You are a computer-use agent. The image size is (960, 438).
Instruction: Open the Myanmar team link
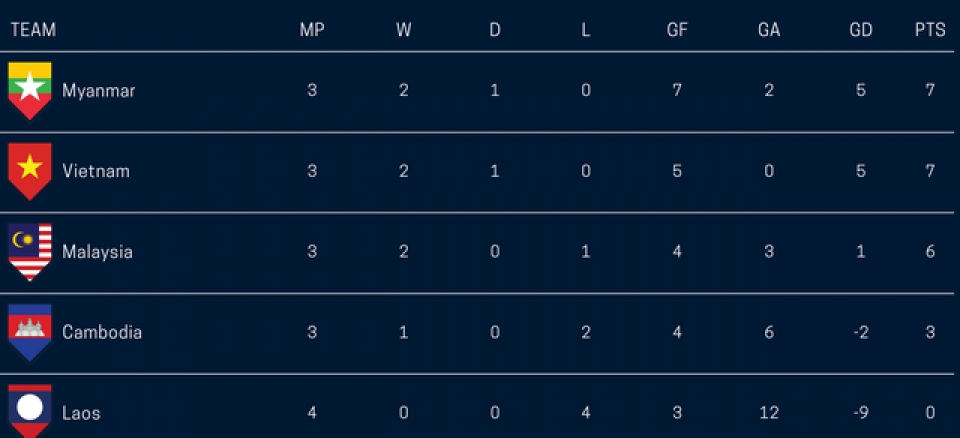[x=98, y=91]
